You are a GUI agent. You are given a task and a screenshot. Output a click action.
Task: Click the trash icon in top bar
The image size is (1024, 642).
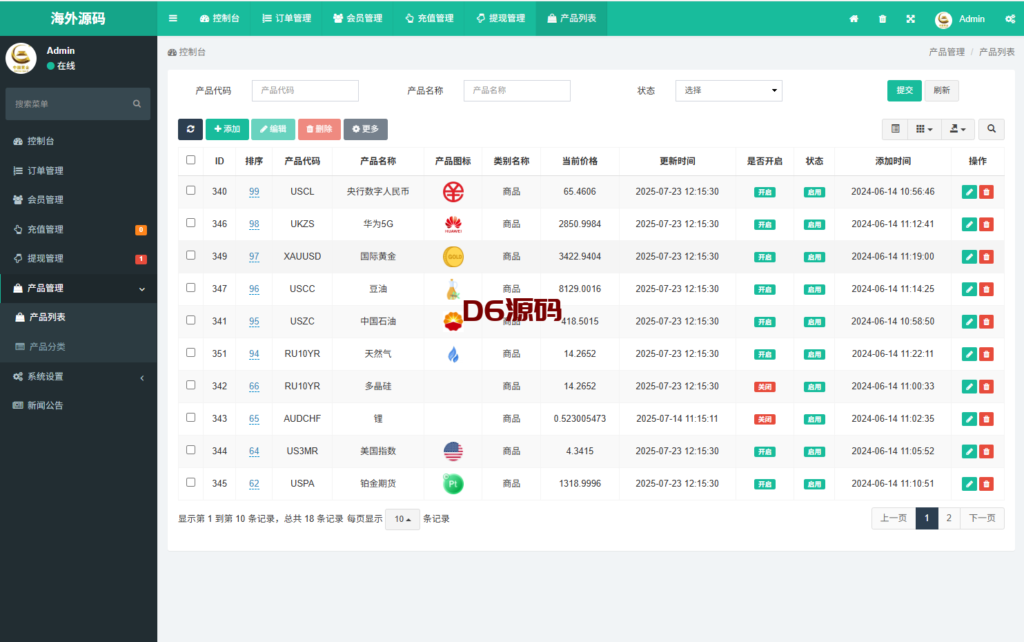pos(882,18)
